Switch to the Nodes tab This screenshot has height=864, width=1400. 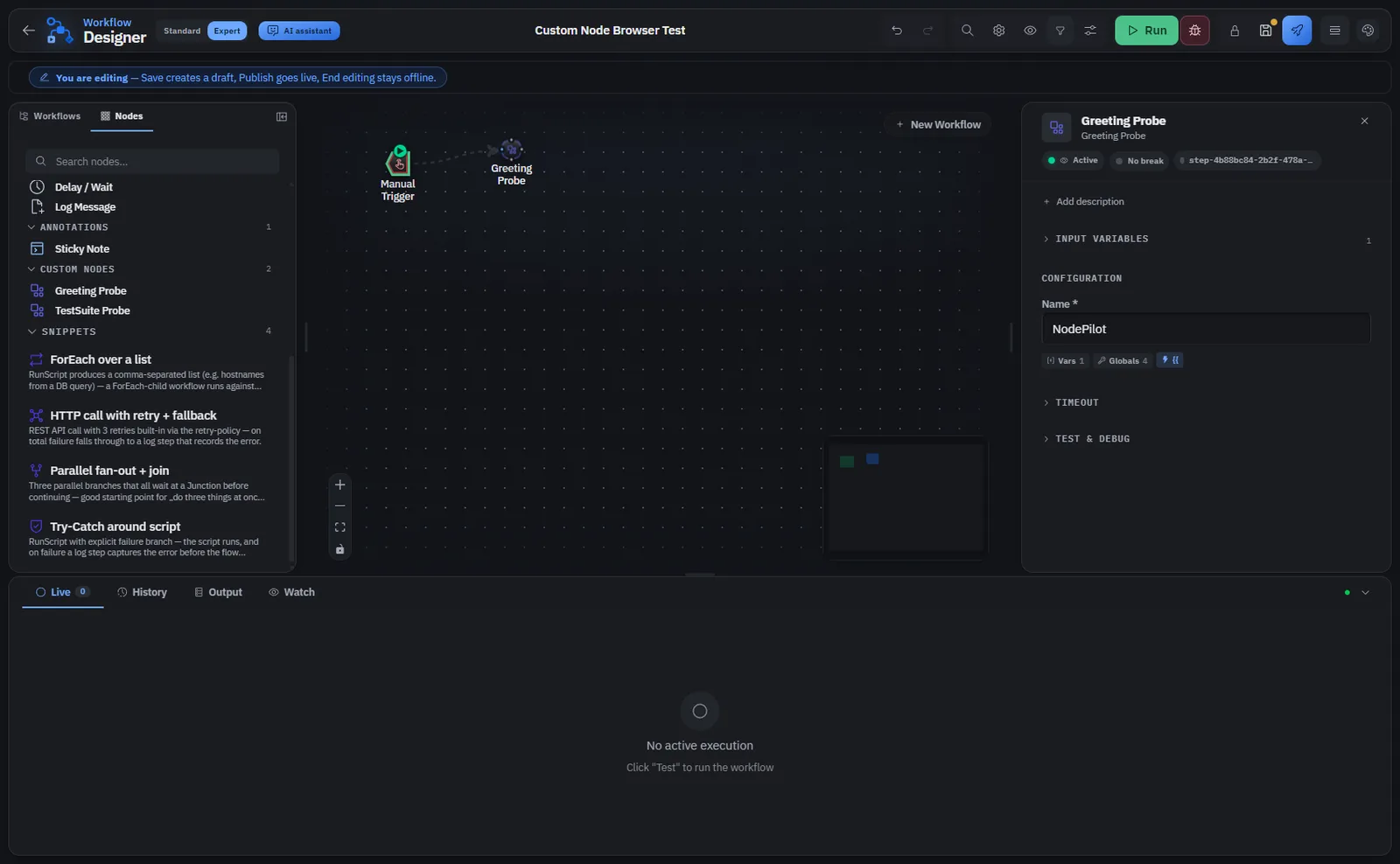click(122, 116)
